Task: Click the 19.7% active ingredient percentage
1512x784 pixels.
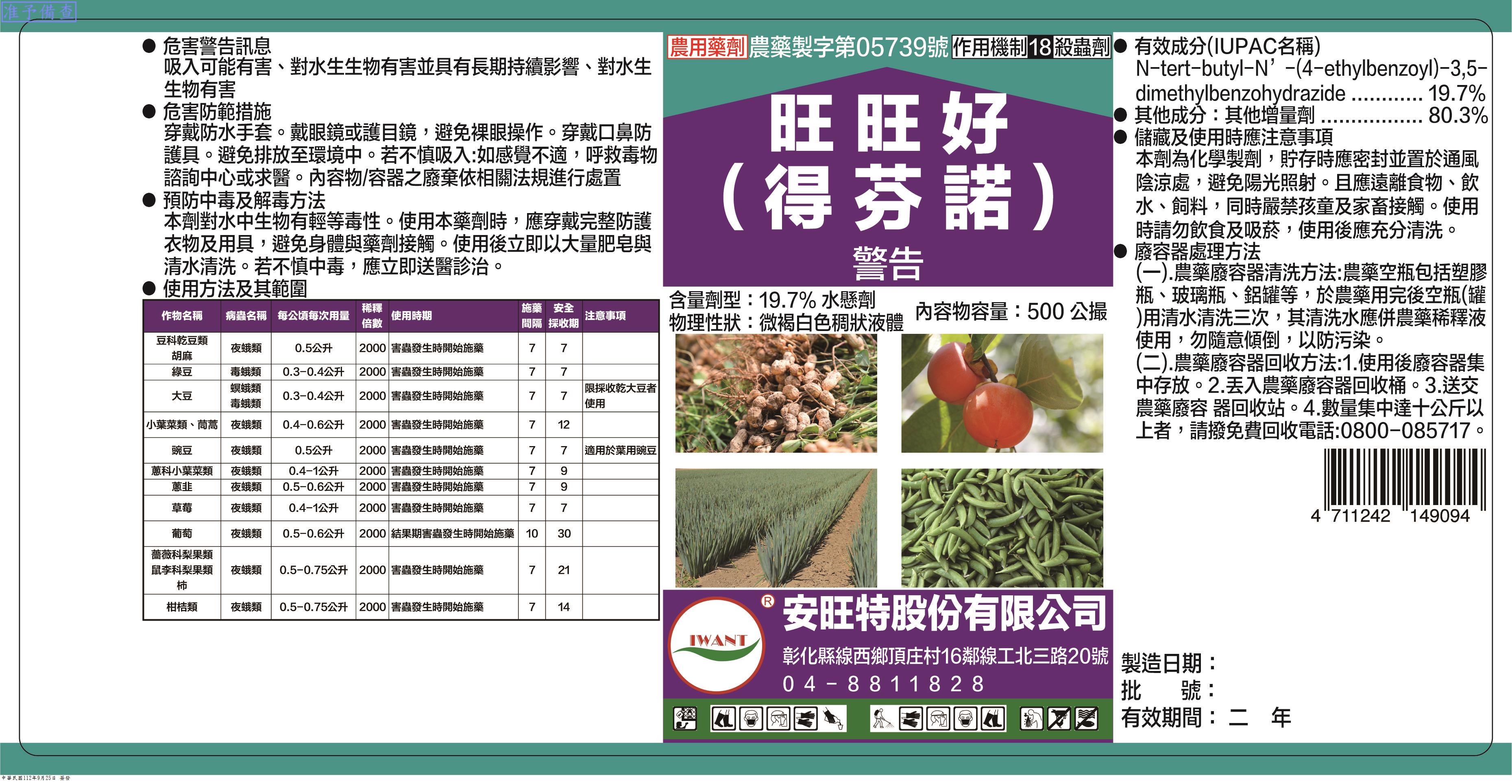Action: (1457, 93)
